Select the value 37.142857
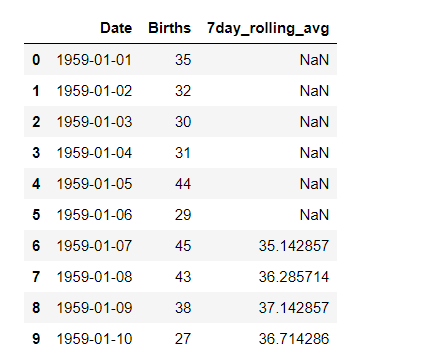This screenshot has height=362, width=445. 294,308
